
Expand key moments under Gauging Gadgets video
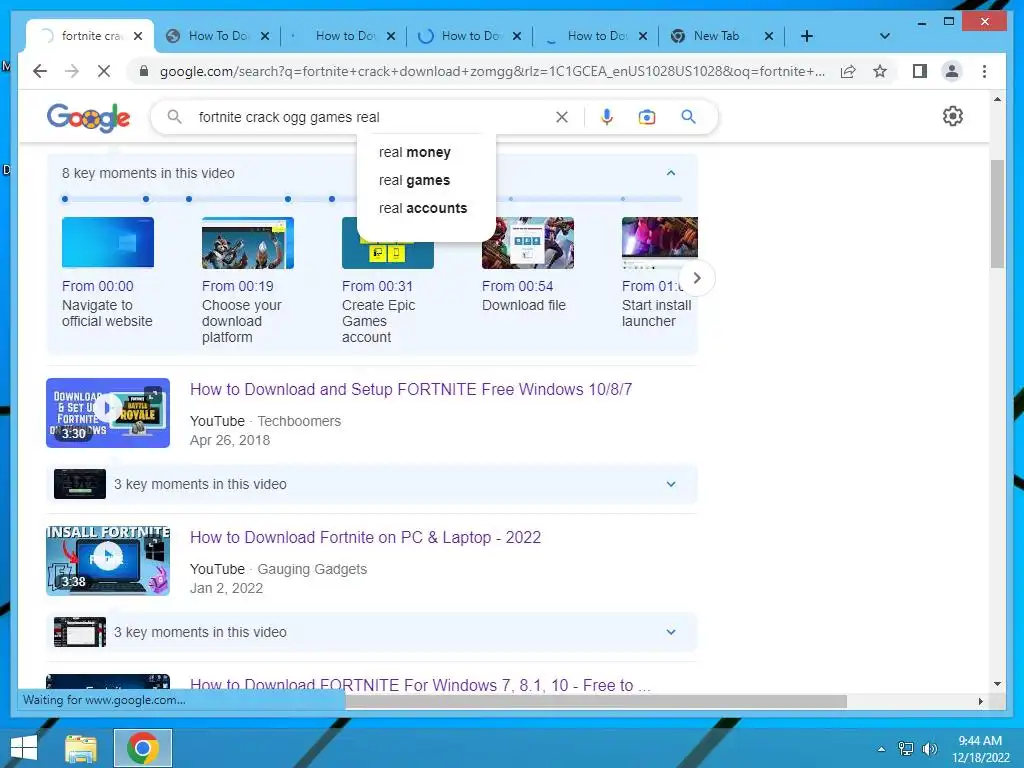click(671, 632)
